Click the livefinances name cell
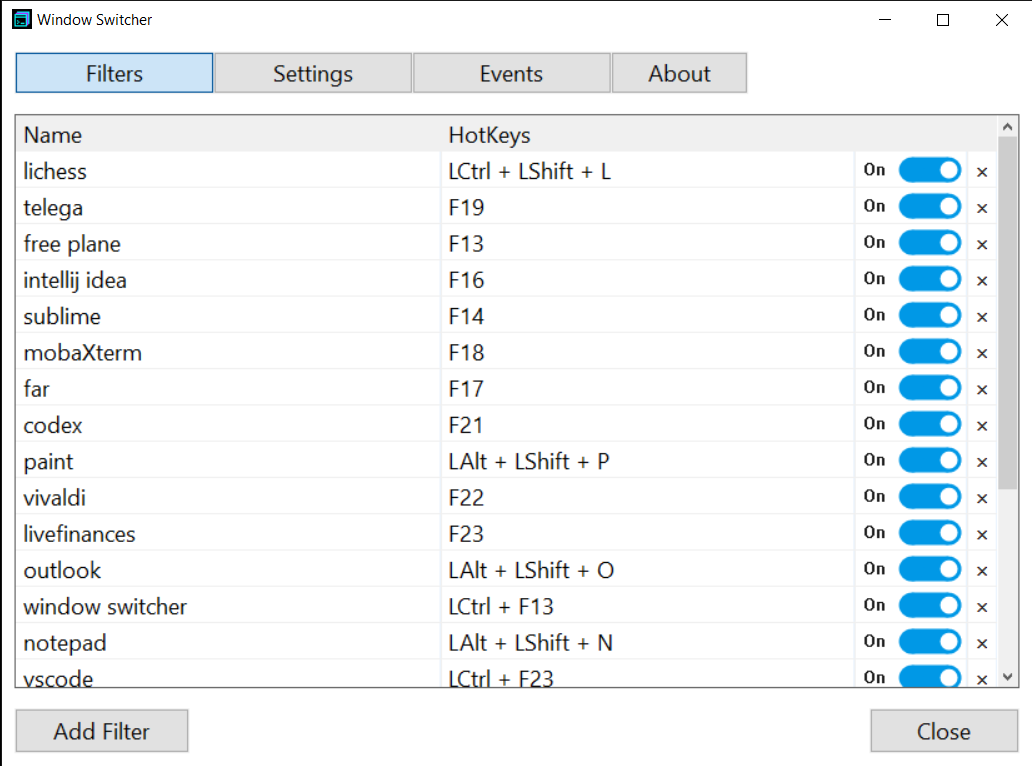The width and height of the screenshot is (1032, 766). 228,534
